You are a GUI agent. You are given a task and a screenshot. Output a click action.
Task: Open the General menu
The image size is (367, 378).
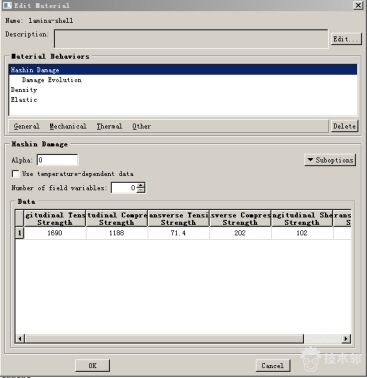27,126
